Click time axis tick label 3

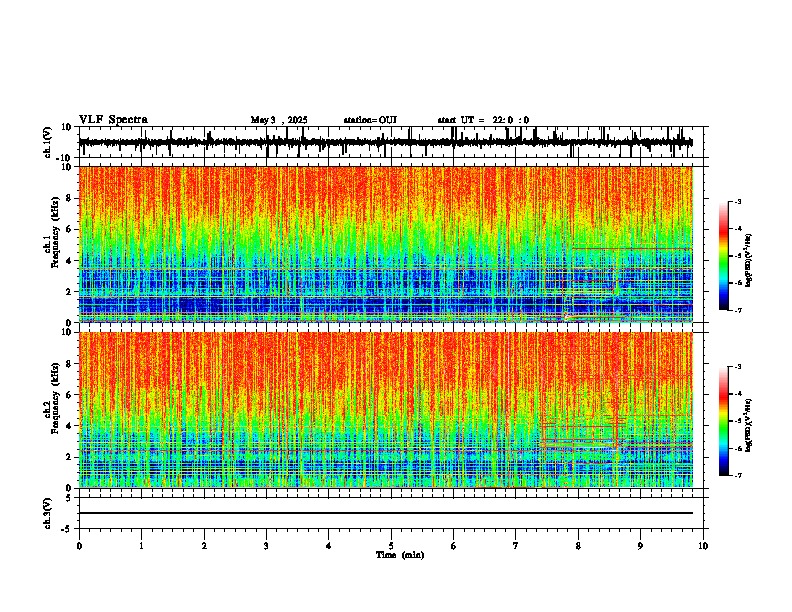tap(266, 546)
